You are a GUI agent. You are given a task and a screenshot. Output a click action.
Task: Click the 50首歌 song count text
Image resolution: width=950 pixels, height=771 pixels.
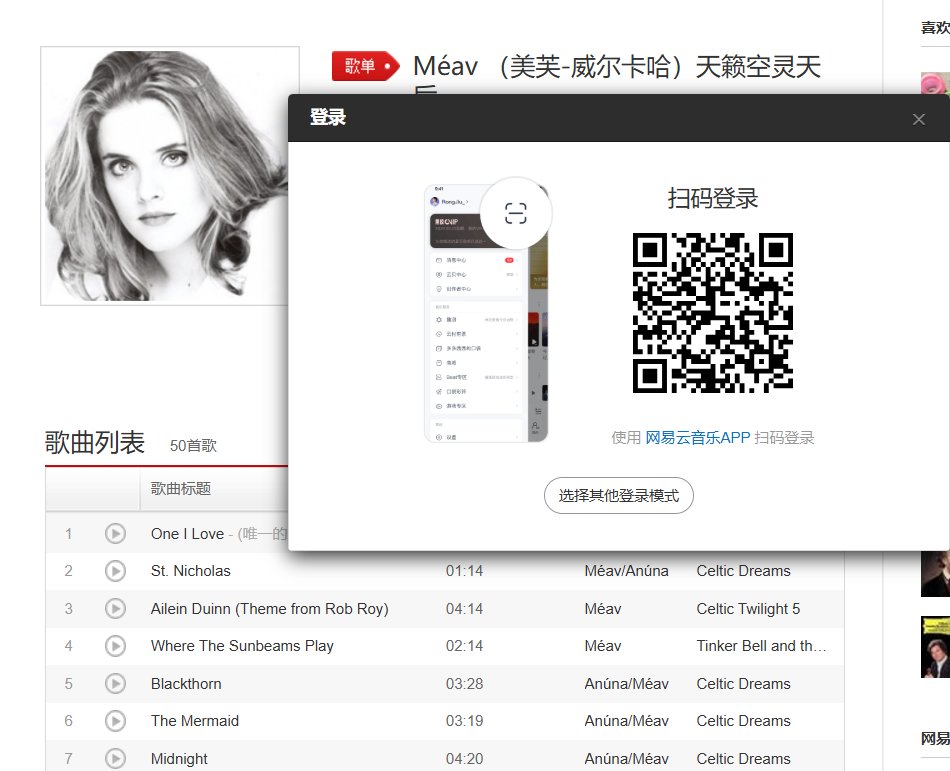tap(193, 446)
